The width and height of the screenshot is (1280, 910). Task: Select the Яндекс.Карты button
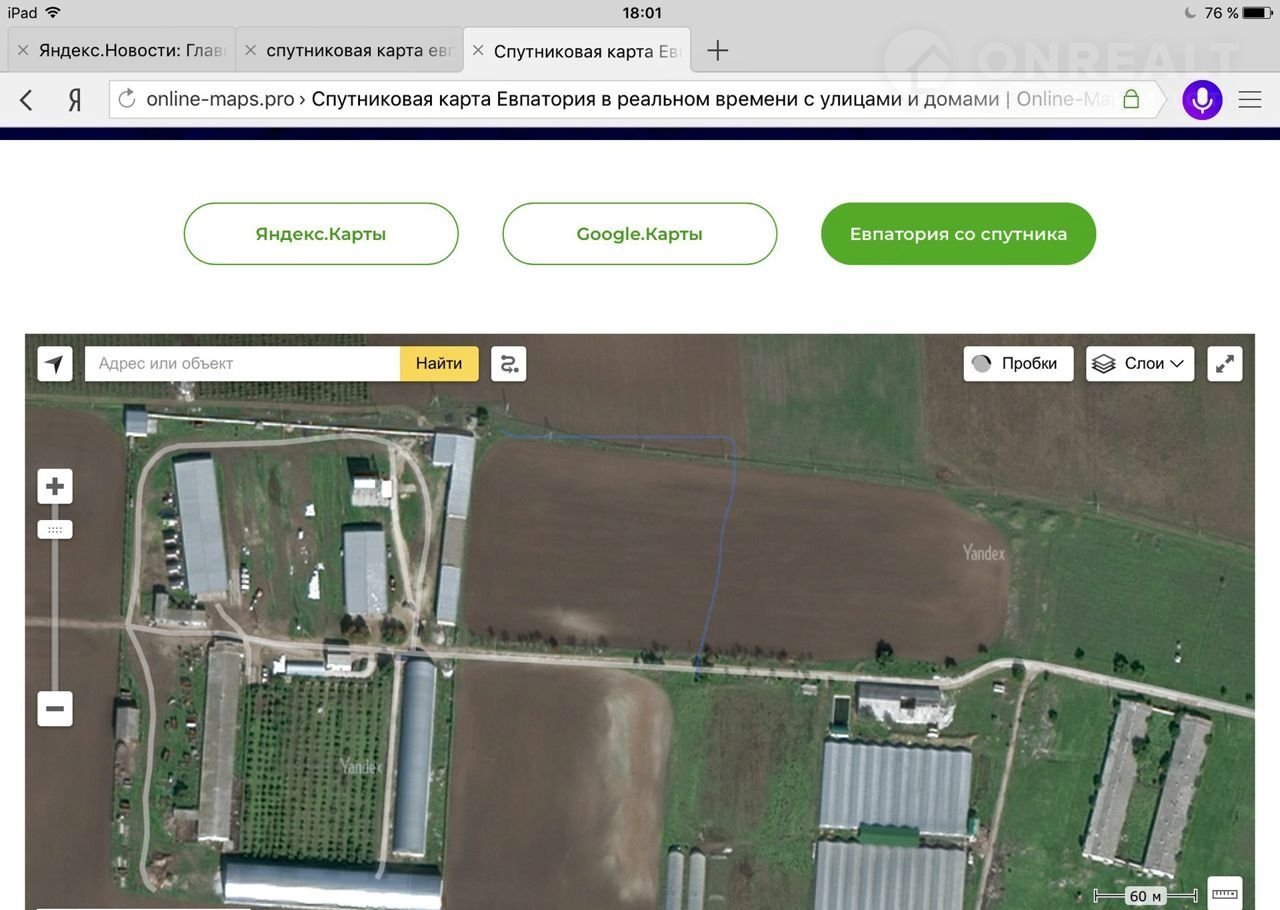(321, 234)
